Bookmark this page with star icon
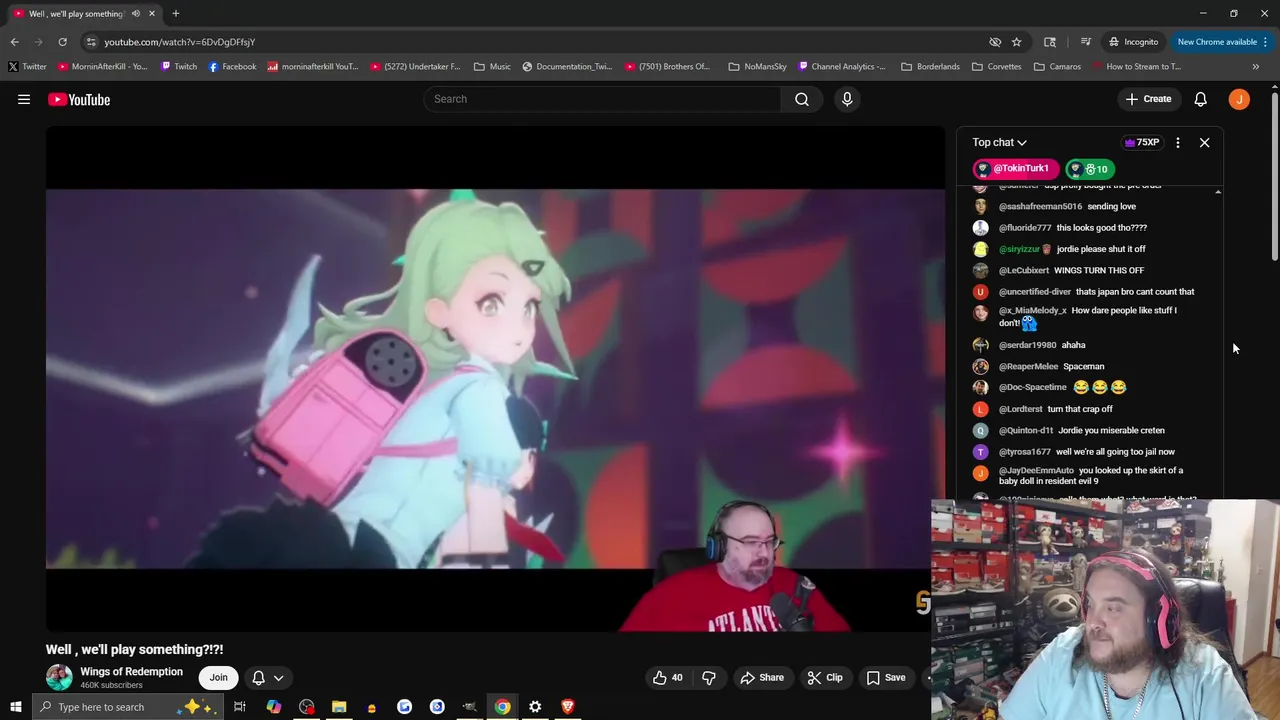 [1016, 42]
